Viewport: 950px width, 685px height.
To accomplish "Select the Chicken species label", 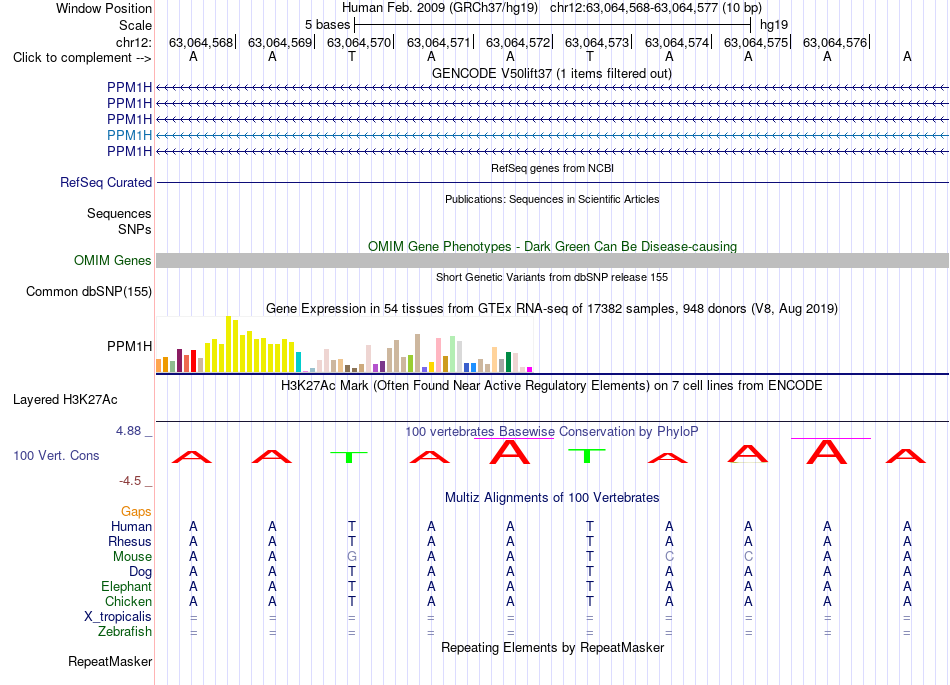I will (x=128, y=601).
